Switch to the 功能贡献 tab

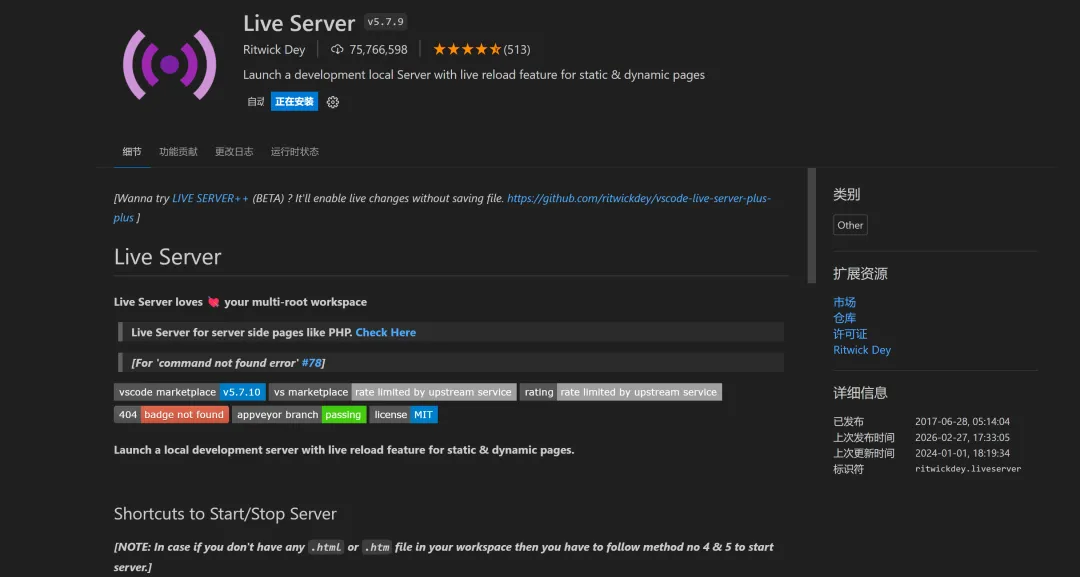pos(178,151)
